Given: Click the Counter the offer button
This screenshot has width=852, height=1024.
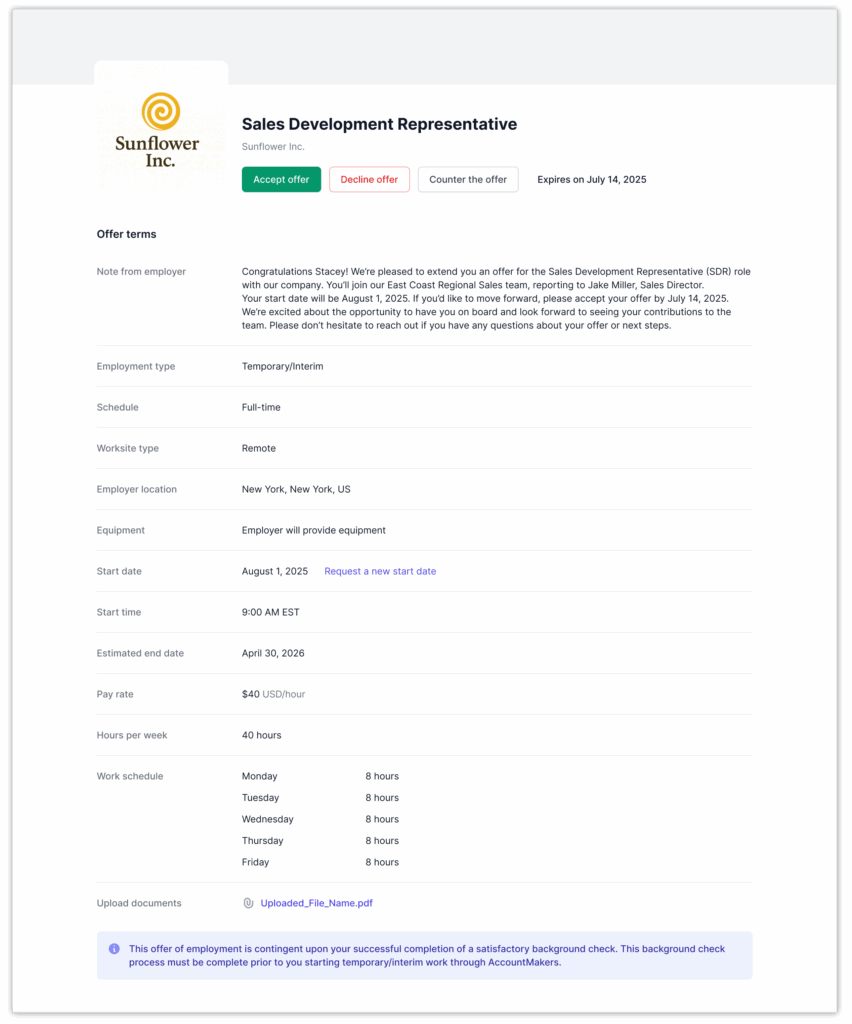Looking at the screenshot, I should point(468,179).
